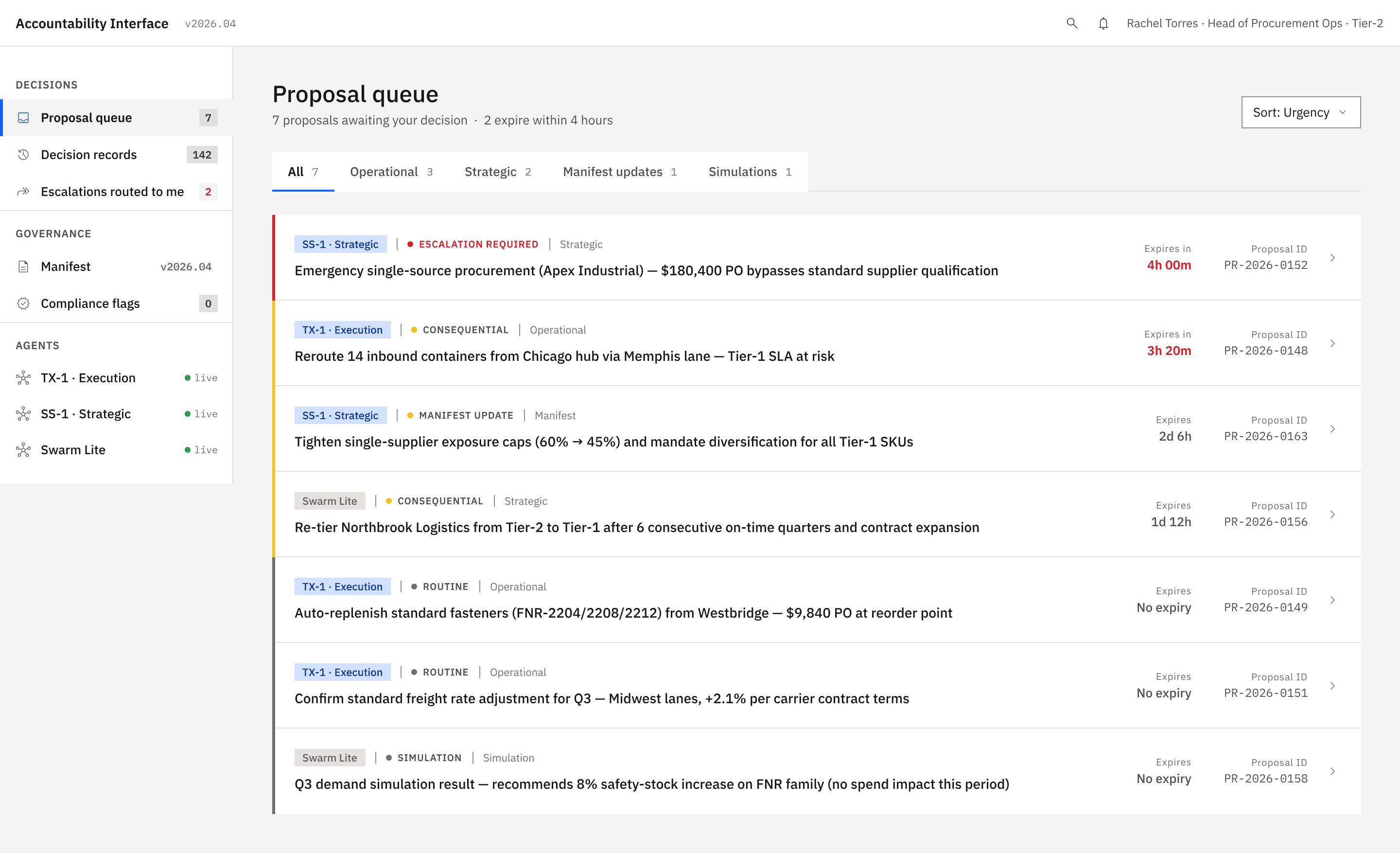The width and height of the screenshot is (1400, 853).
Task: Open Compliance flags page
Action: [117, 303]
